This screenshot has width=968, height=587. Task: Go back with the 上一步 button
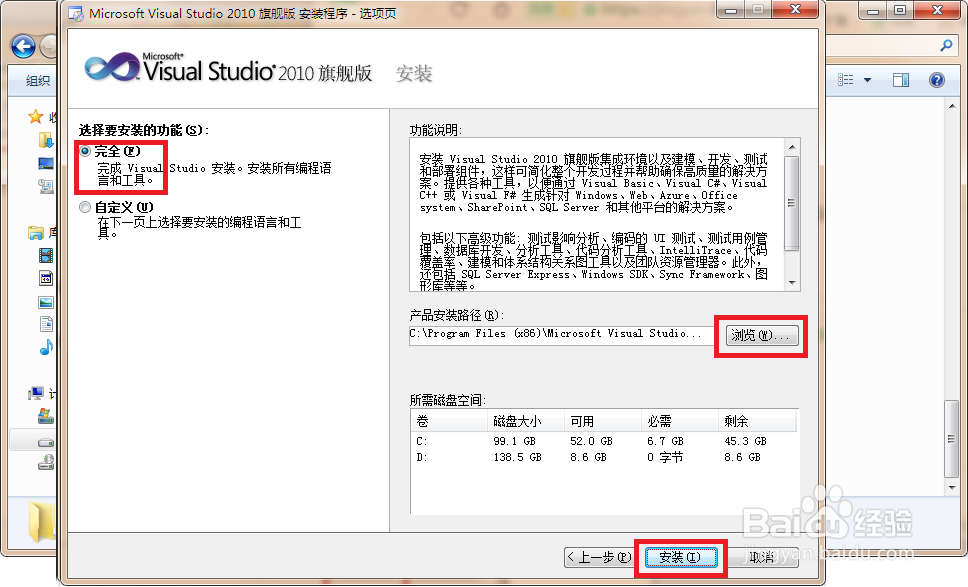tap(599, 557)
